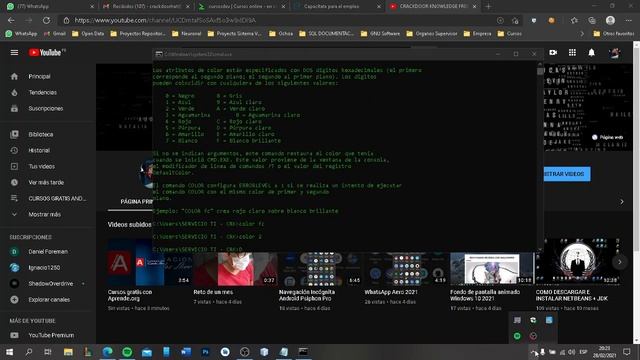The height and width of the screenshot is (360, 640).
Task: Open the YouTube apps grid icon
Action: (572, 53)
